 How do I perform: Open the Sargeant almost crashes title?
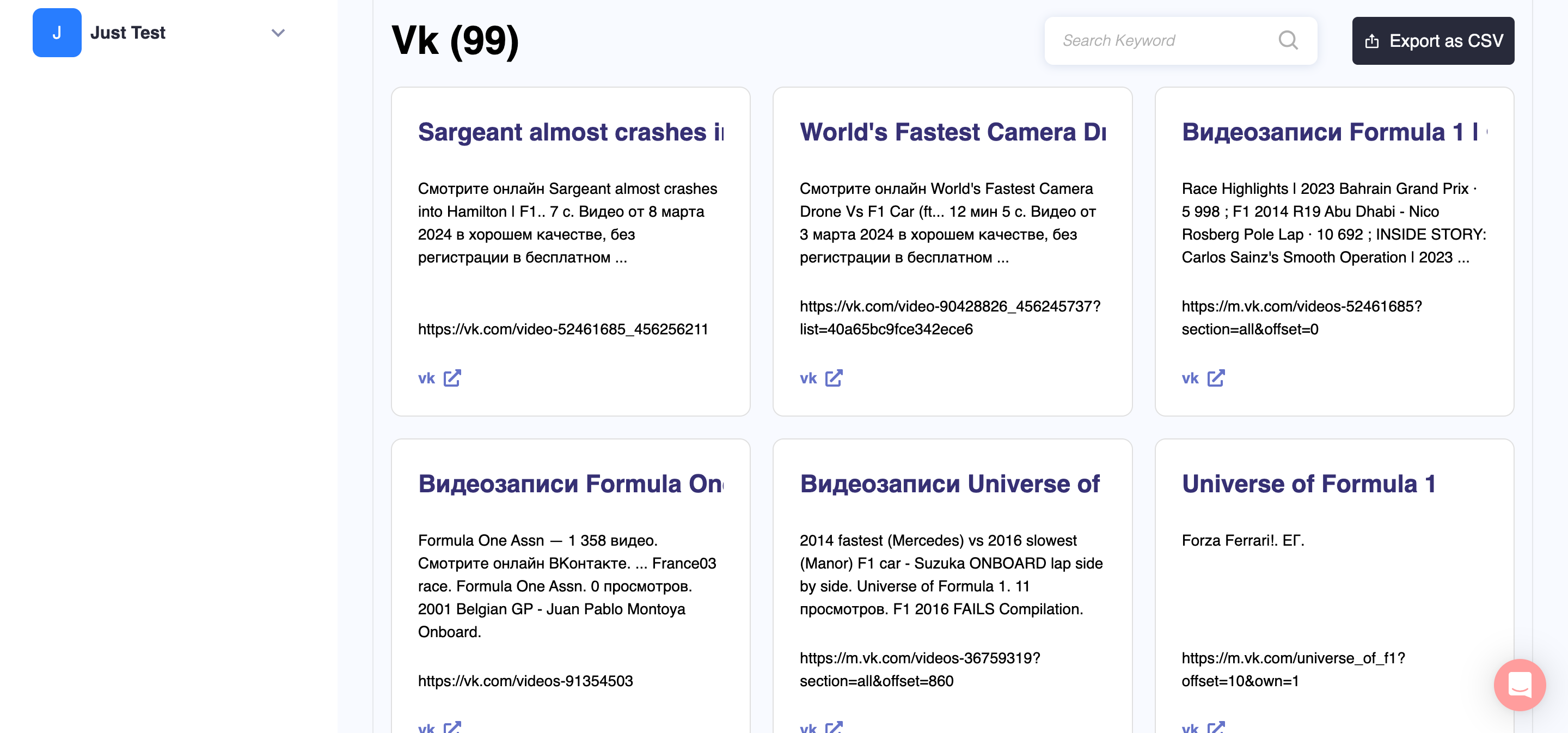[x=571, y=132]
